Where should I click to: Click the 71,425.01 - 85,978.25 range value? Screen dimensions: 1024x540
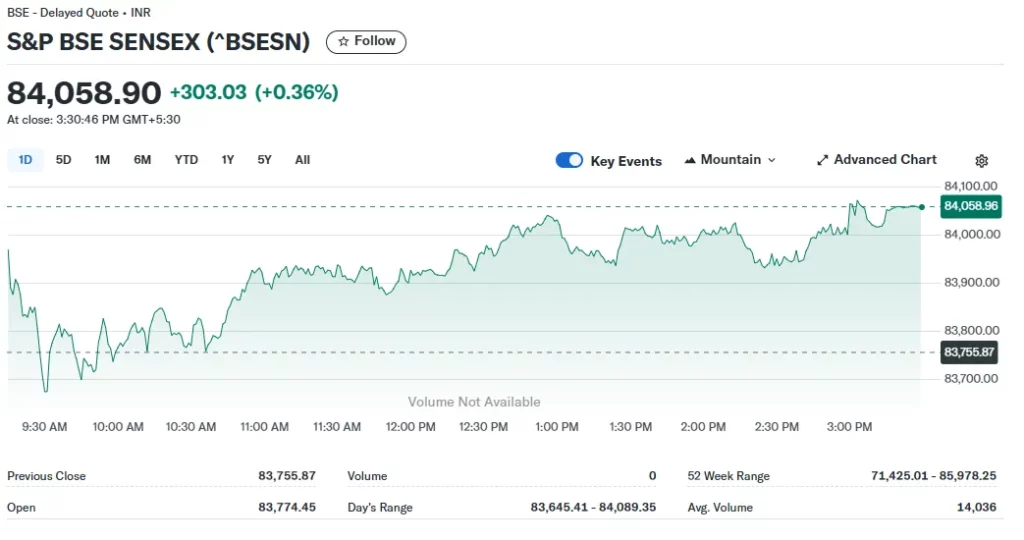click(934, 475)
